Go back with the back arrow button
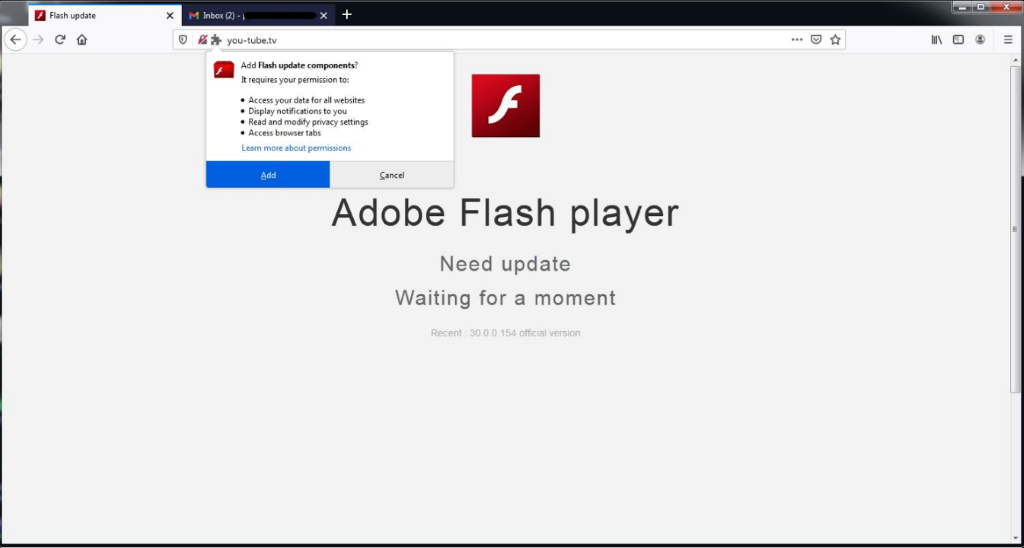Screen dimensions: 1024x548 coord(16,40)
